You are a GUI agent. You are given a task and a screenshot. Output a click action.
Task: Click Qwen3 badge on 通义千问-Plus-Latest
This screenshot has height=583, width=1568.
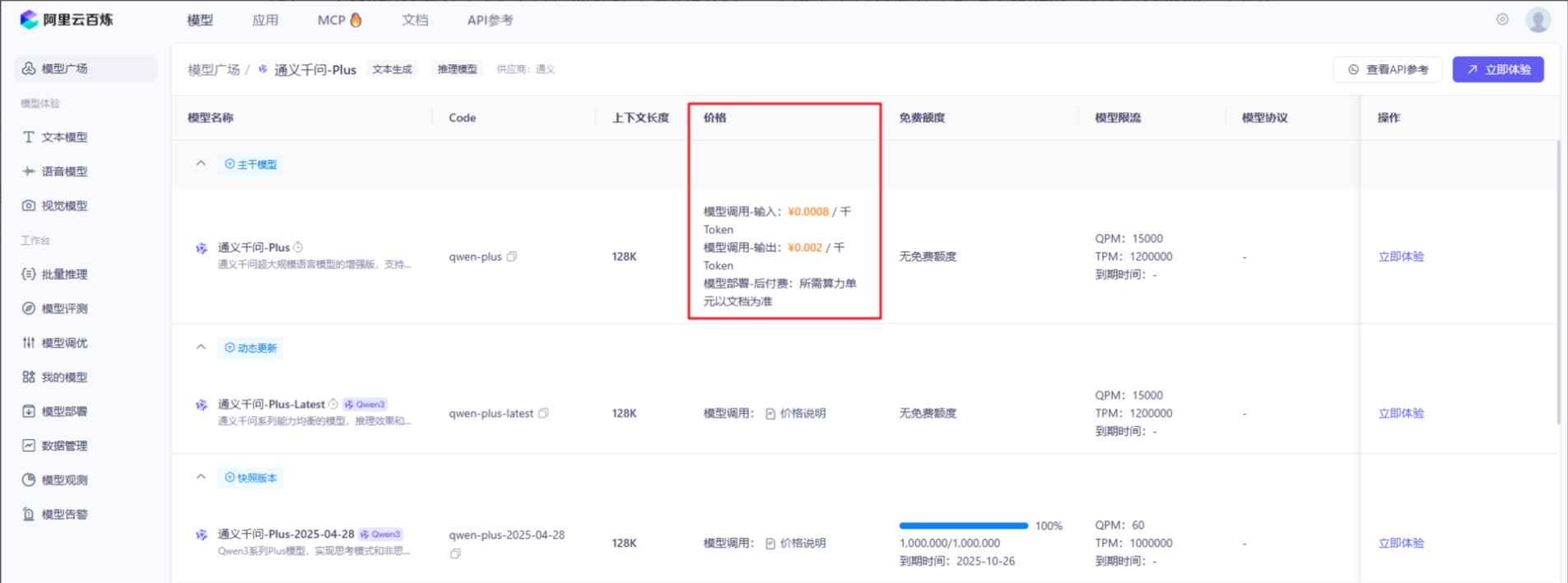[365, 404]
